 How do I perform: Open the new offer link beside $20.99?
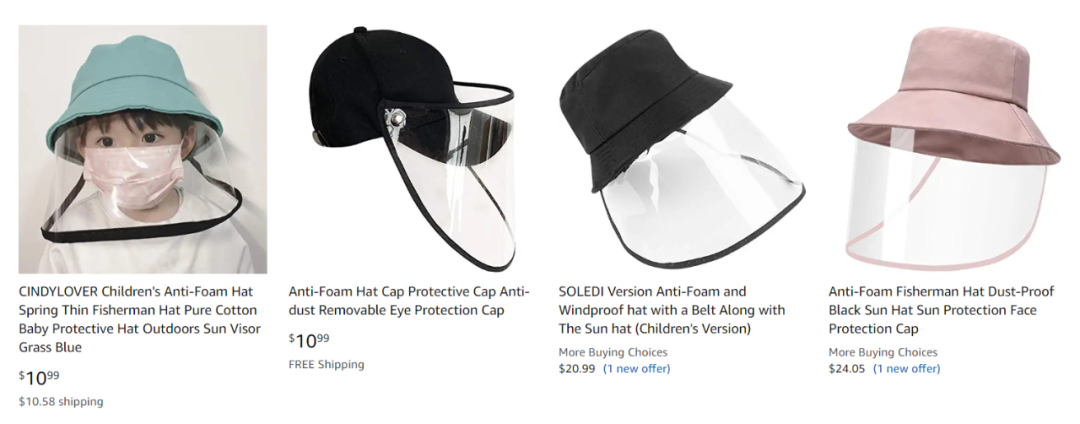click(x=636, y=369)
